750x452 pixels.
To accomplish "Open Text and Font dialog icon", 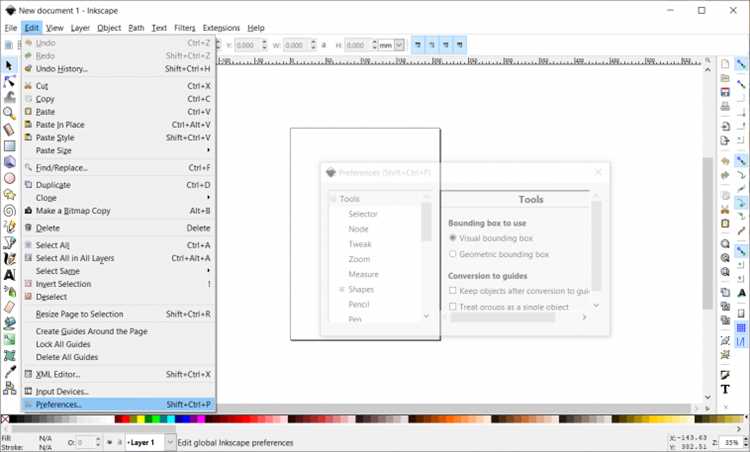I will pos(725,389).
